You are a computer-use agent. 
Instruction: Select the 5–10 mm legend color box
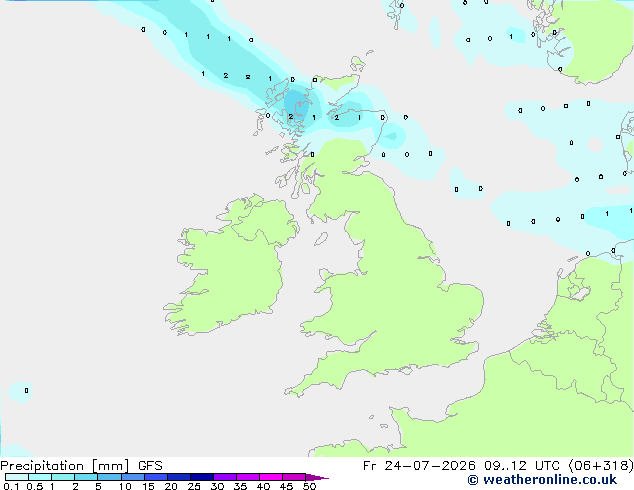click(110, 477)
